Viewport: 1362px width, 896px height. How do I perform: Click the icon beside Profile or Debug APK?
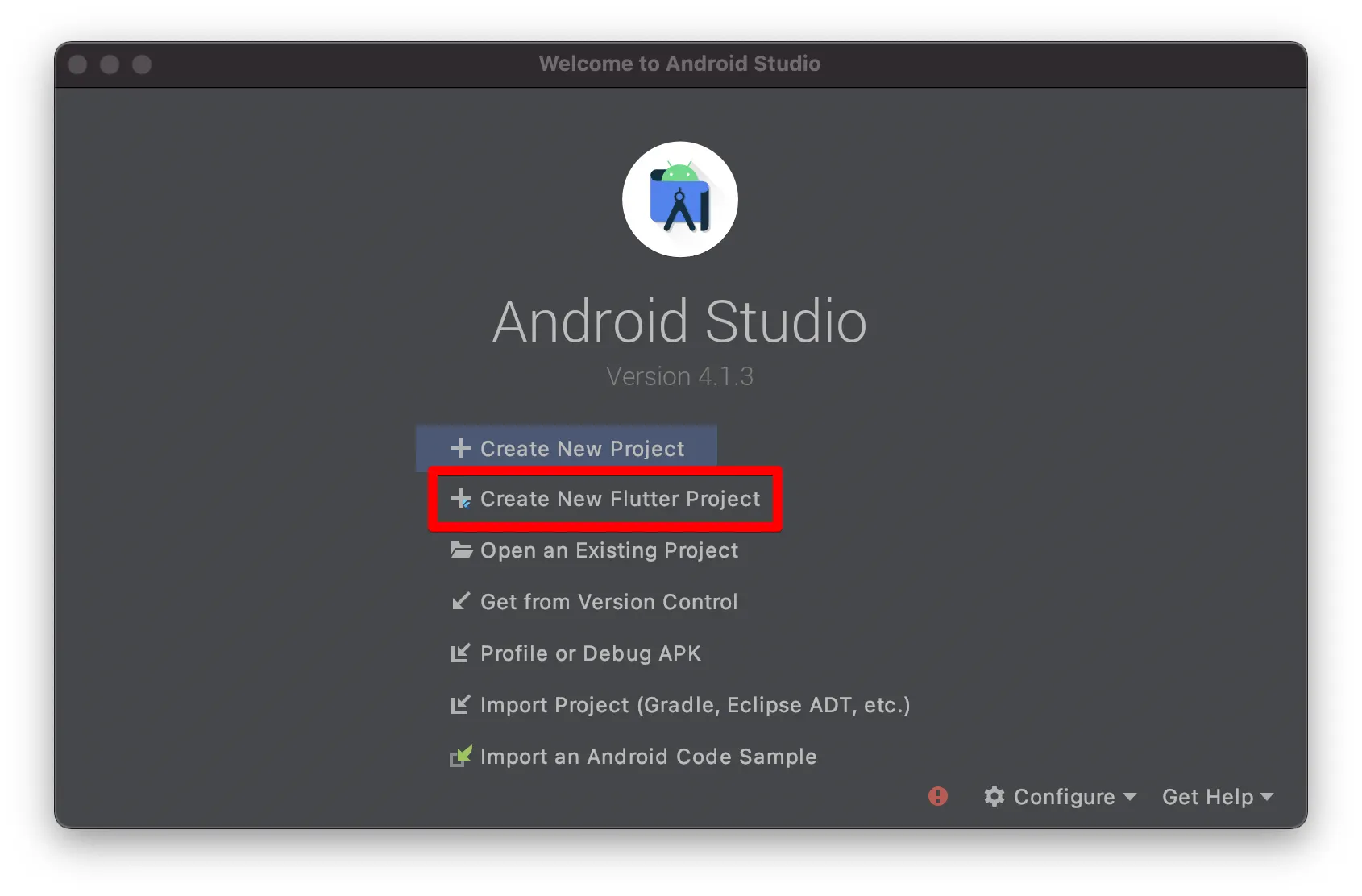[460, 653]
